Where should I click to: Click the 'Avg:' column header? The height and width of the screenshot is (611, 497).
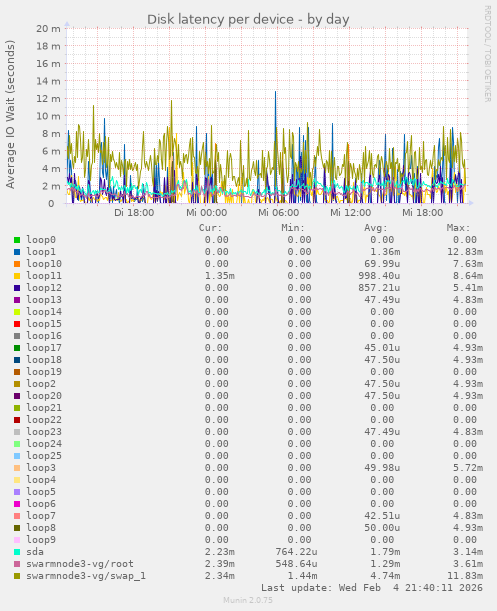pyautogui.click(x=376, y=228)
